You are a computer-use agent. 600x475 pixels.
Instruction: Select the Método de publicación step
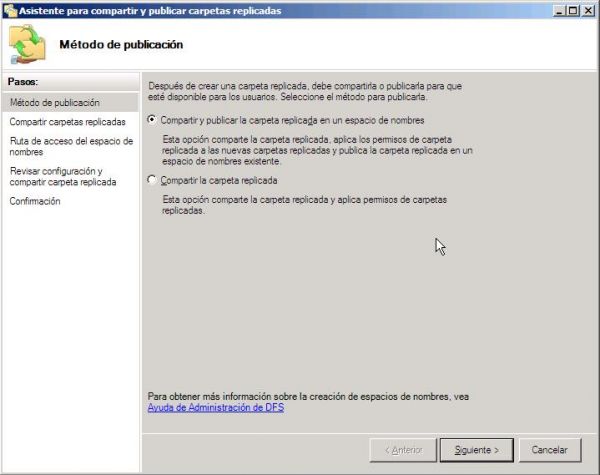[70, 103]
